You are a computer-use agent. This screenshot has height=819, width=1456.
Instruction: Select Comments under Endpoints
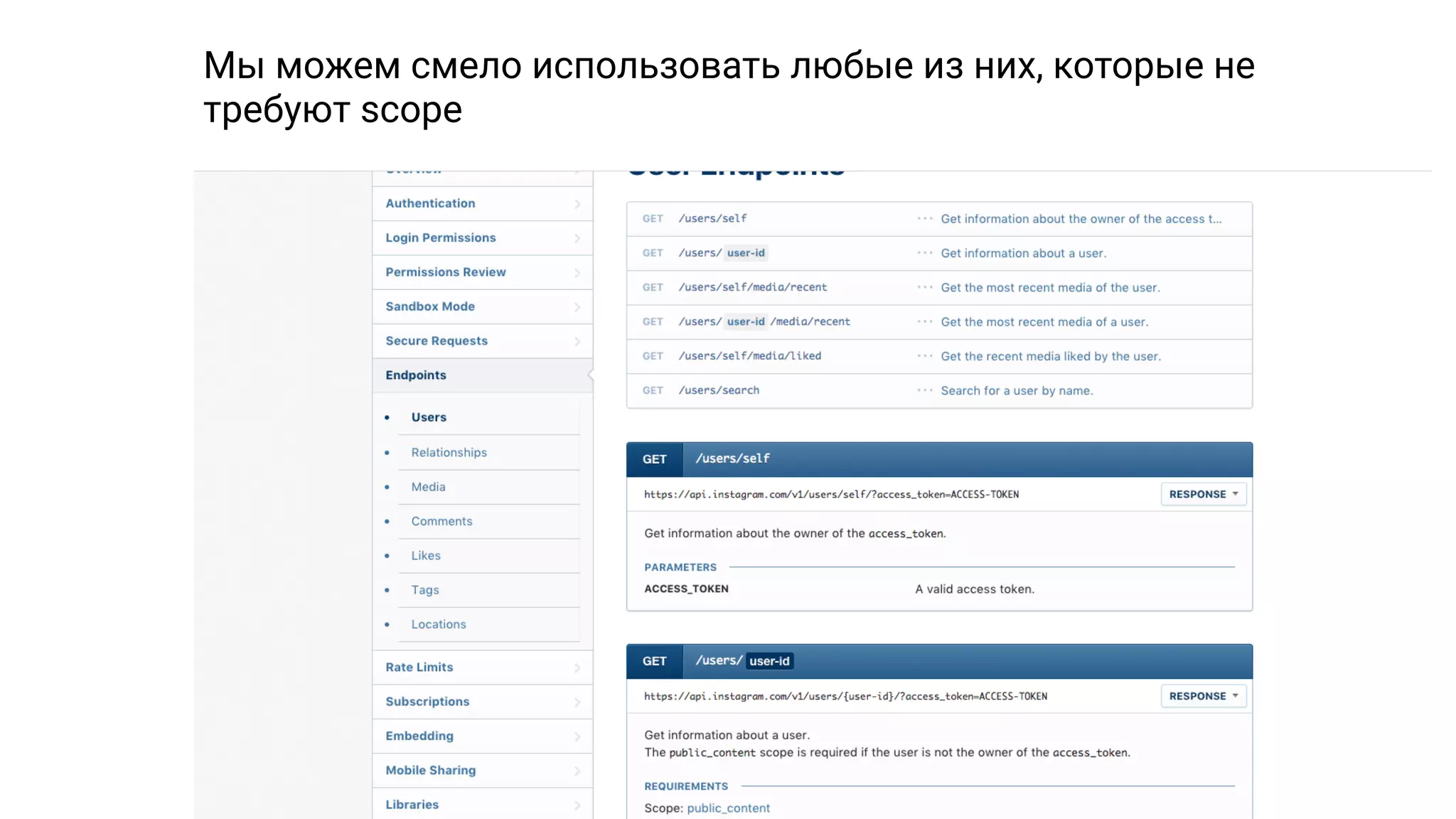441,521
